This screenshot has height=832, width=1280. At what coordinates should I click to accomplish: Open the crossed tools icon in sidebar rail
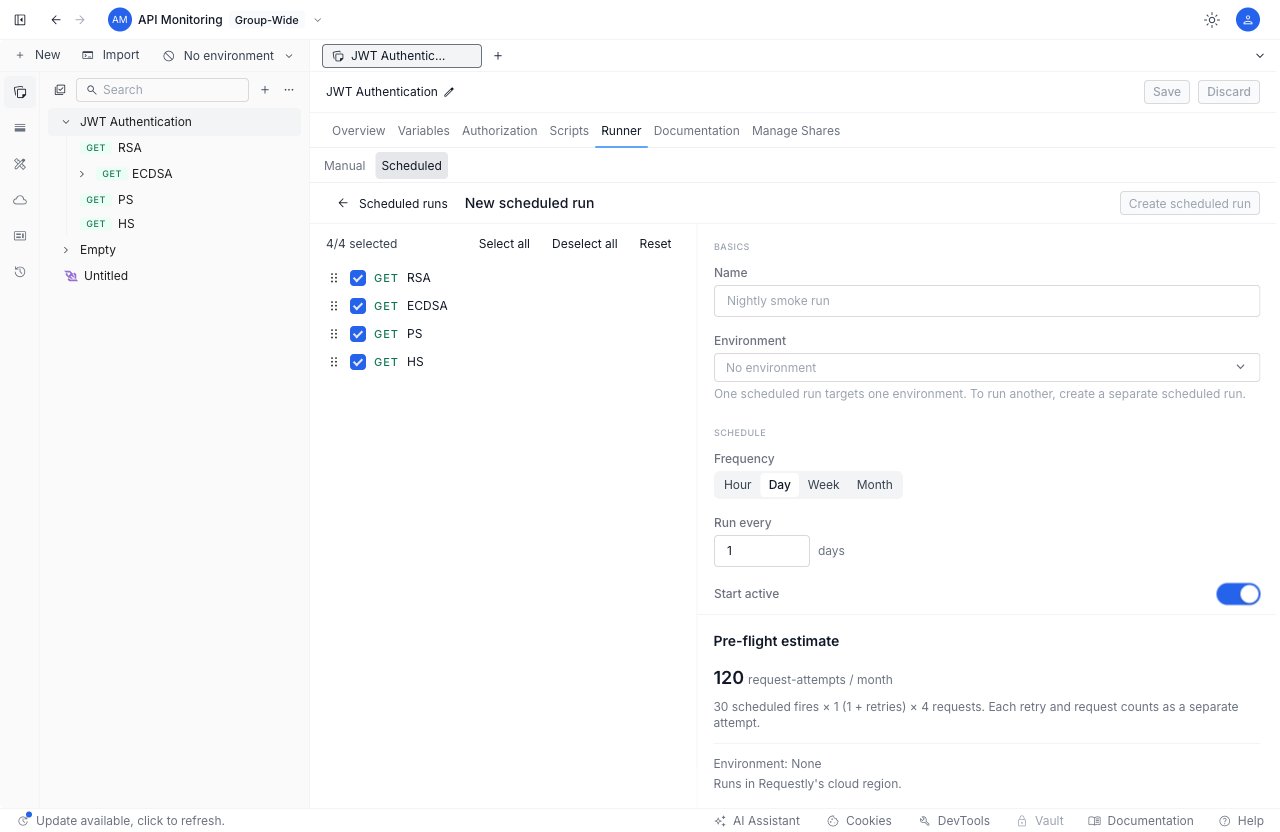(20, 164)
